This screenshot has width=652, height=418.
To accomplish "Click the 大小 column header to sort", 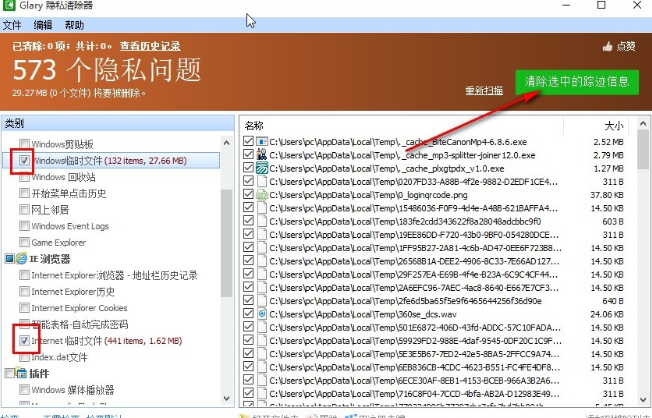I will [612, 126].
